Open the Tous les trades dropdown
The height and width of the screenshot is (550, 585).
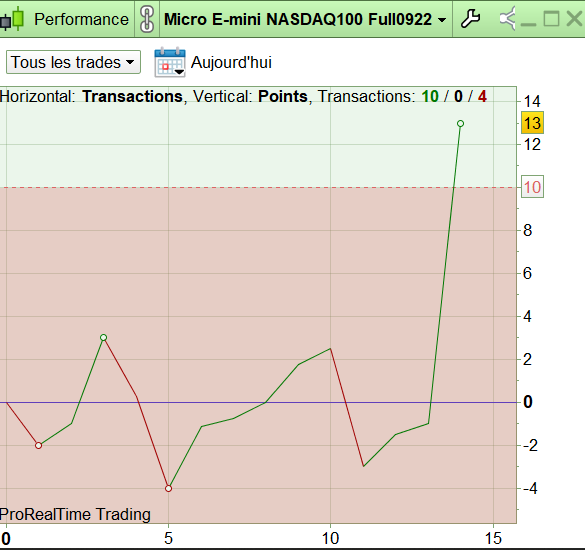click(x=73, y=62)
